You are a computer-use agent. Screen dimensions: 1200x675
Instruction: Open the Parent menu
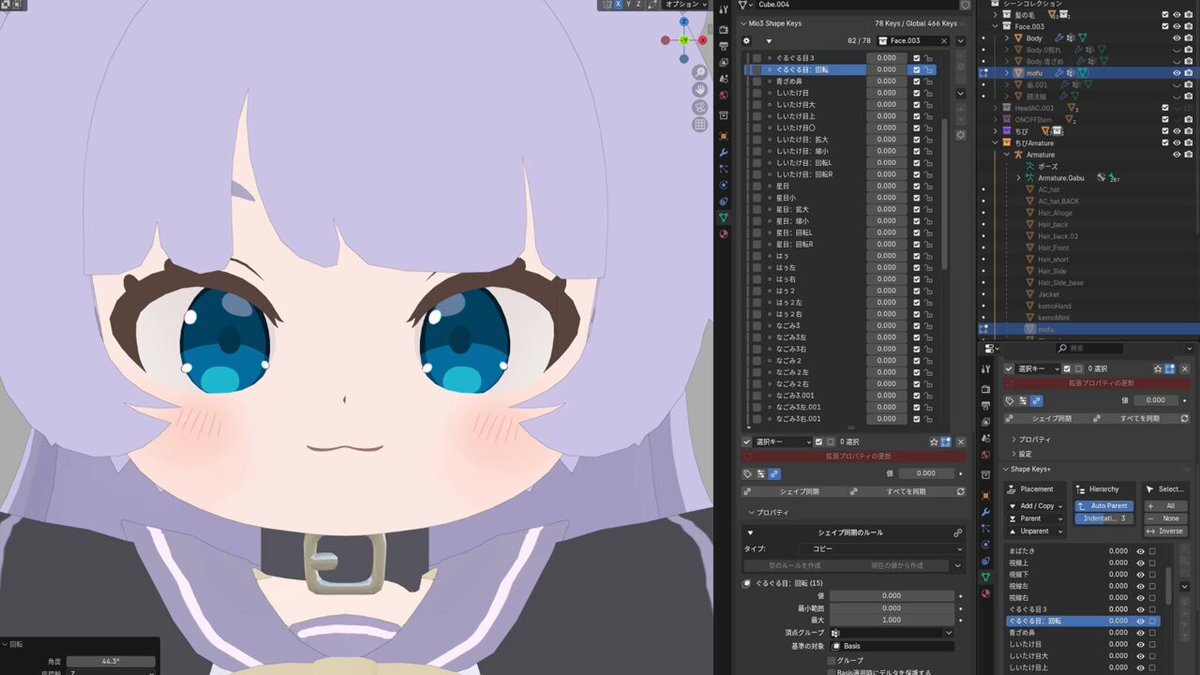point(1036,519)
